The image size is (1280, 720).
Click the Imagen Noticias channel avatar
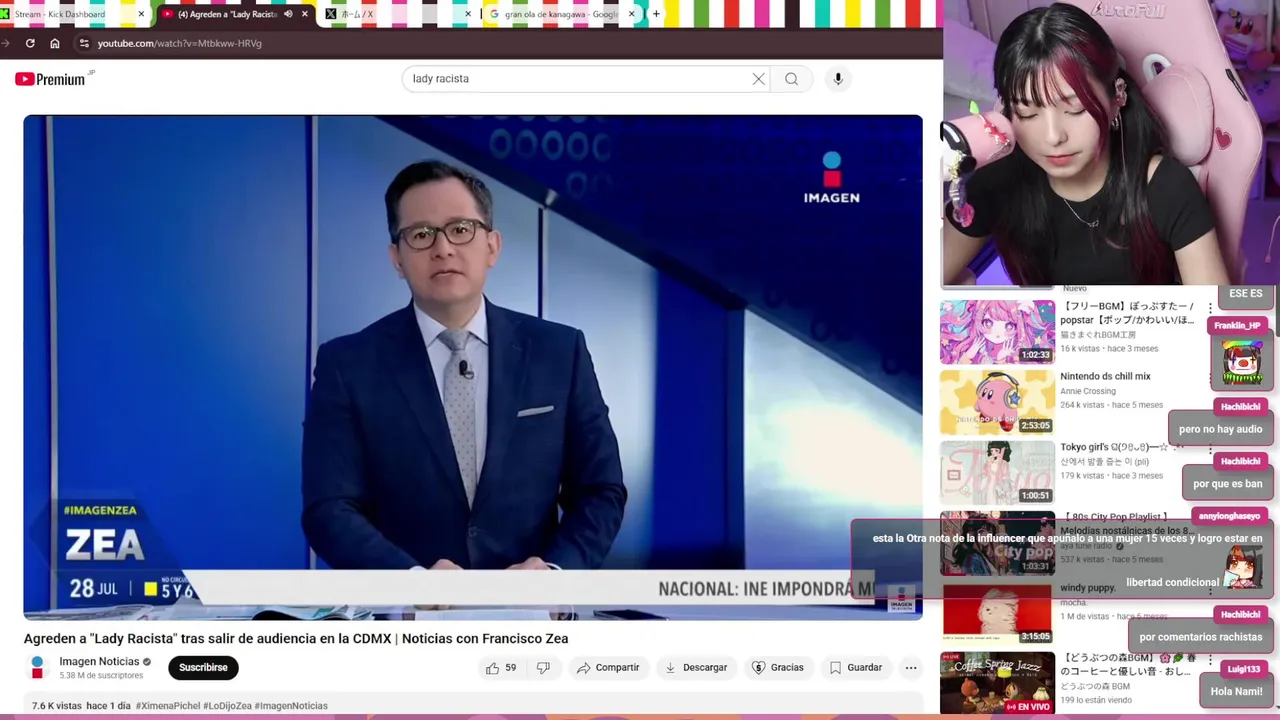[x=37, y=666]
